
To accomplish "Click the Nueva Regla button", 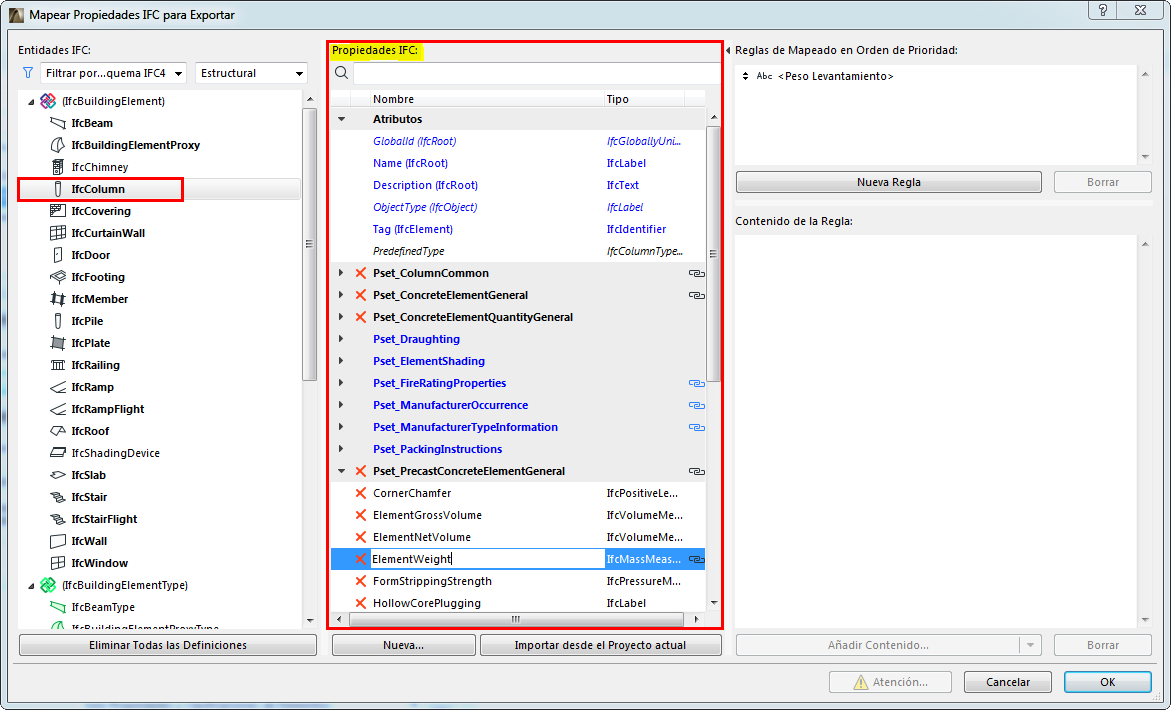I will pyautogui.click(x=889, y=182).
